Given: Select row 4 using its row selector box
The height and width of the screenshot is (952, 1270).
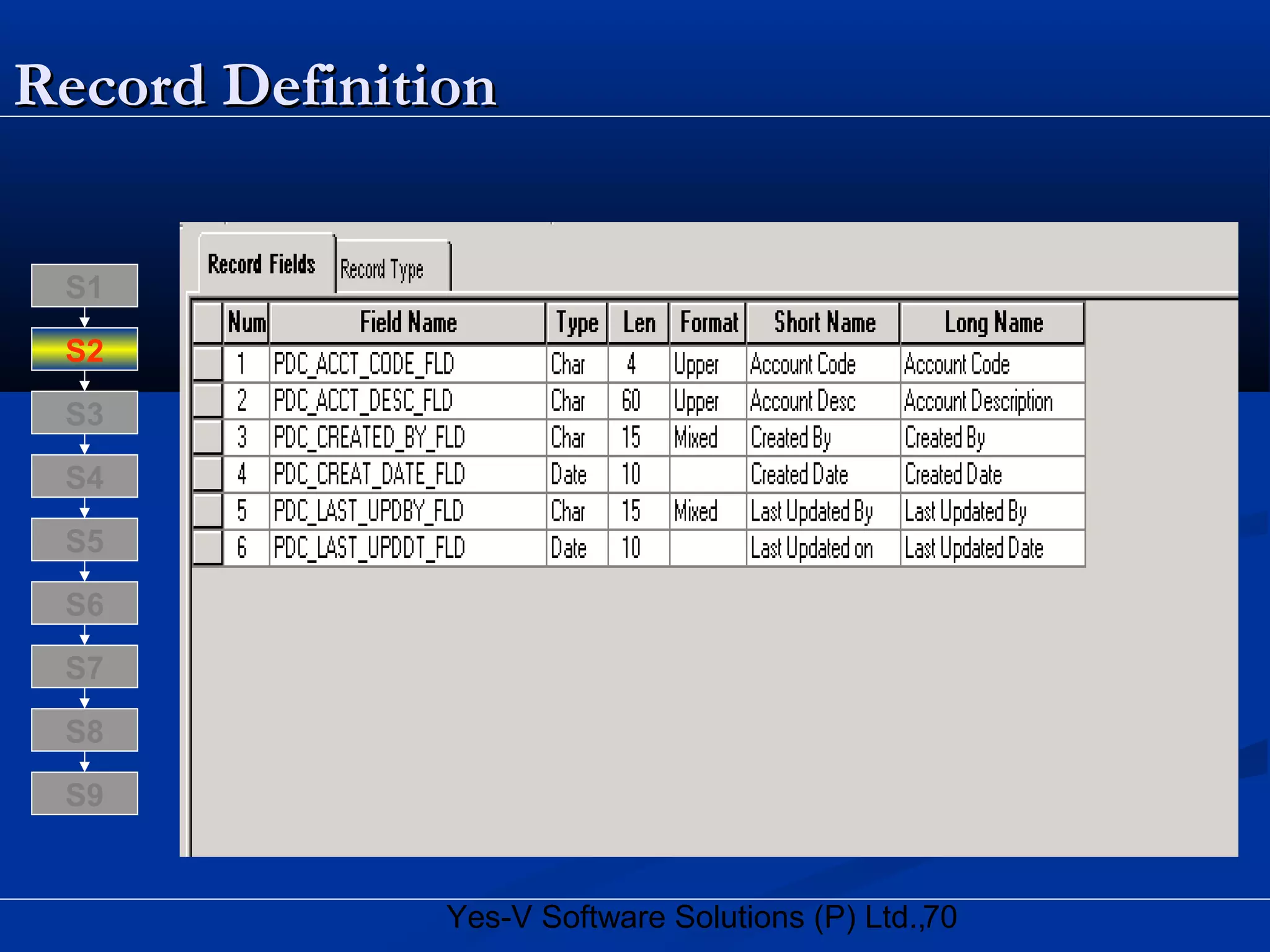Looking at the screenshot, I should click(208, 474).
